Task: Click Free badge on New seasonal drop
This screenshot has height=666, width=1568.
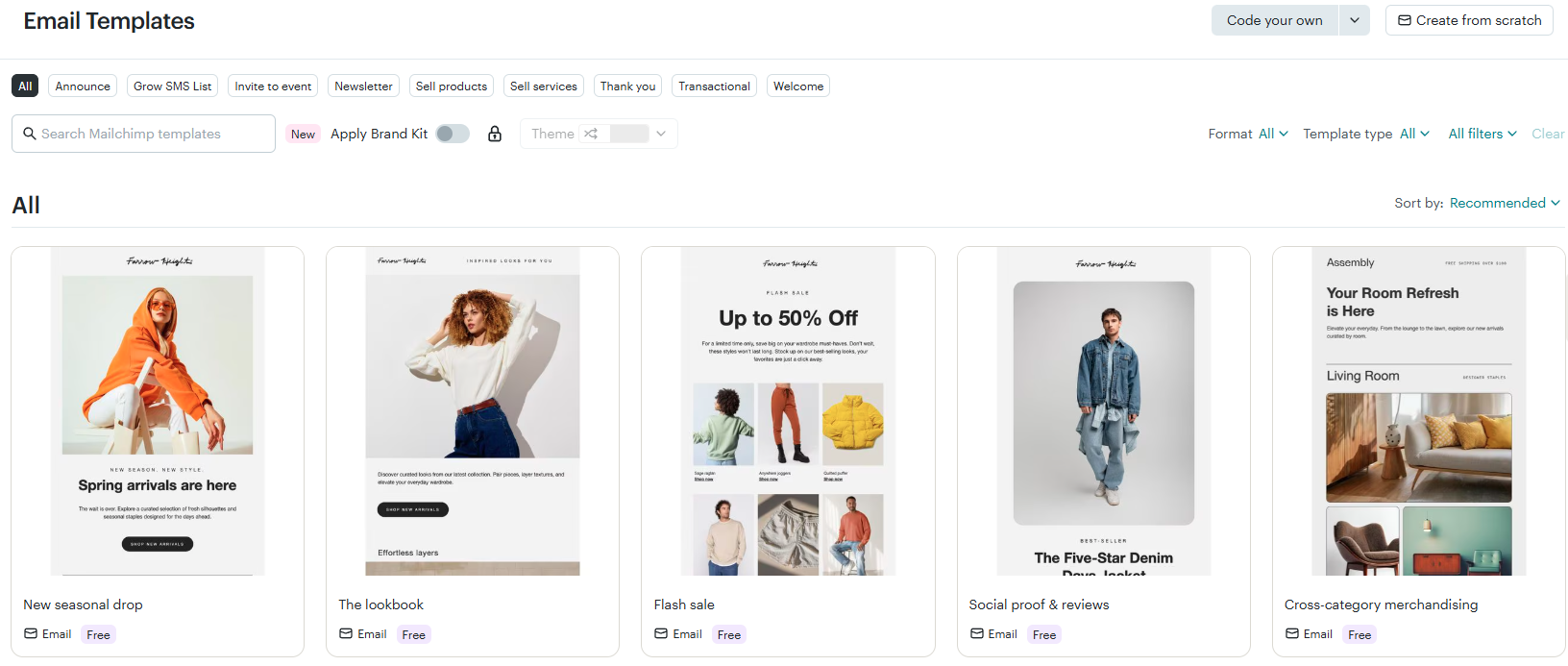Action: (98, 634)
